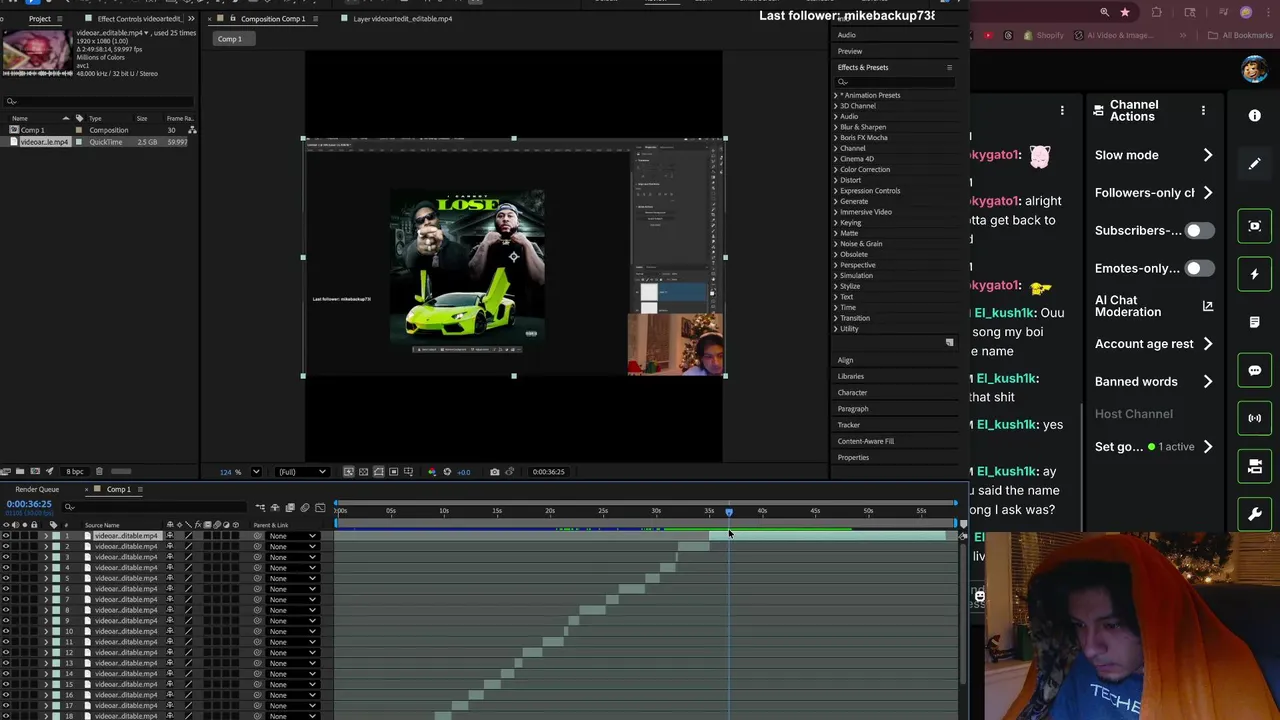This screenshot has height=720, width=1280.
Task: Select the Comp 1 timeline tab
Action: tap(118, 490)
